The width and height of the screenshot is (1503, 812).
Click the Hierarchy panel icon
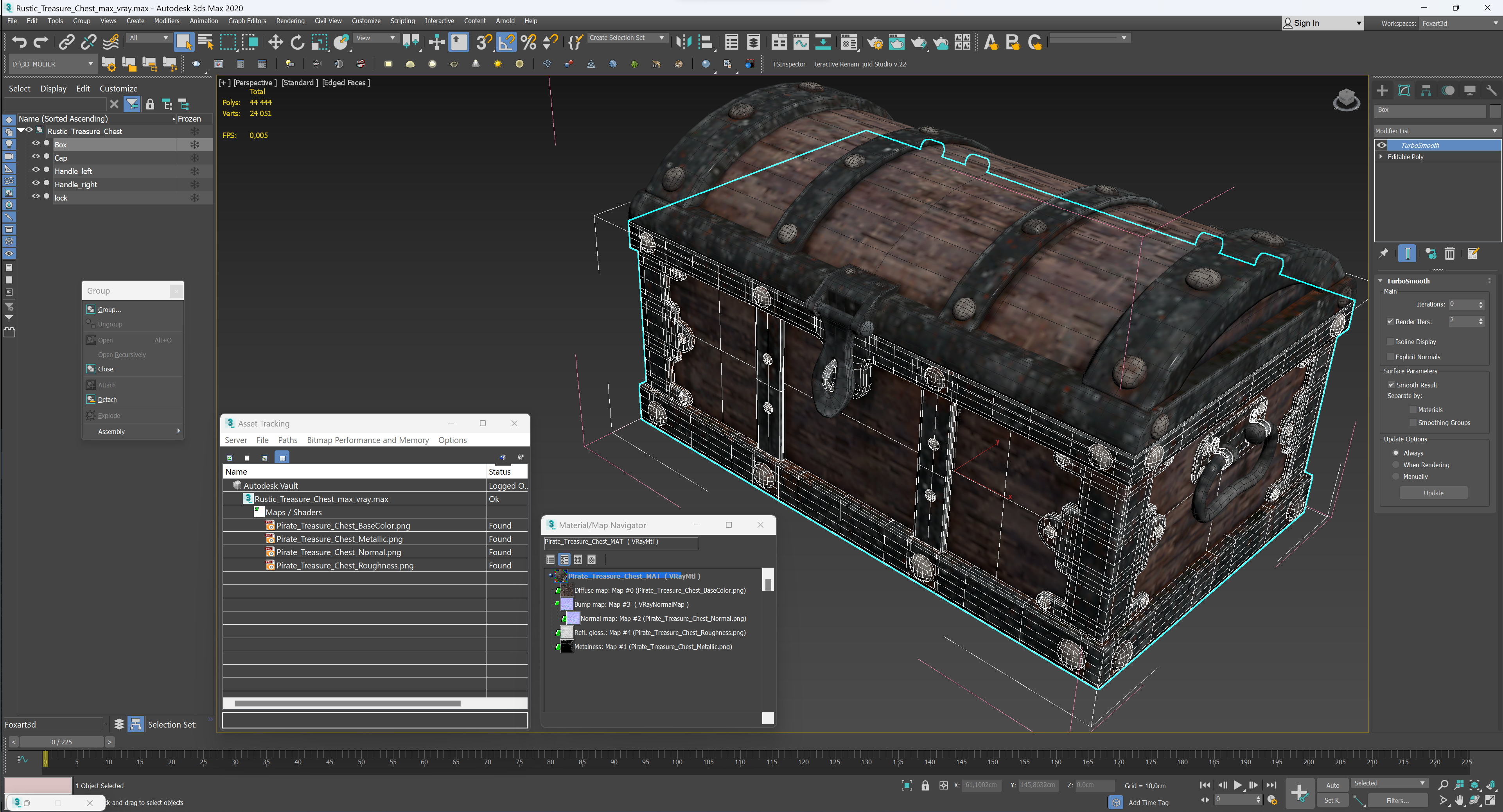point(1426,90)
